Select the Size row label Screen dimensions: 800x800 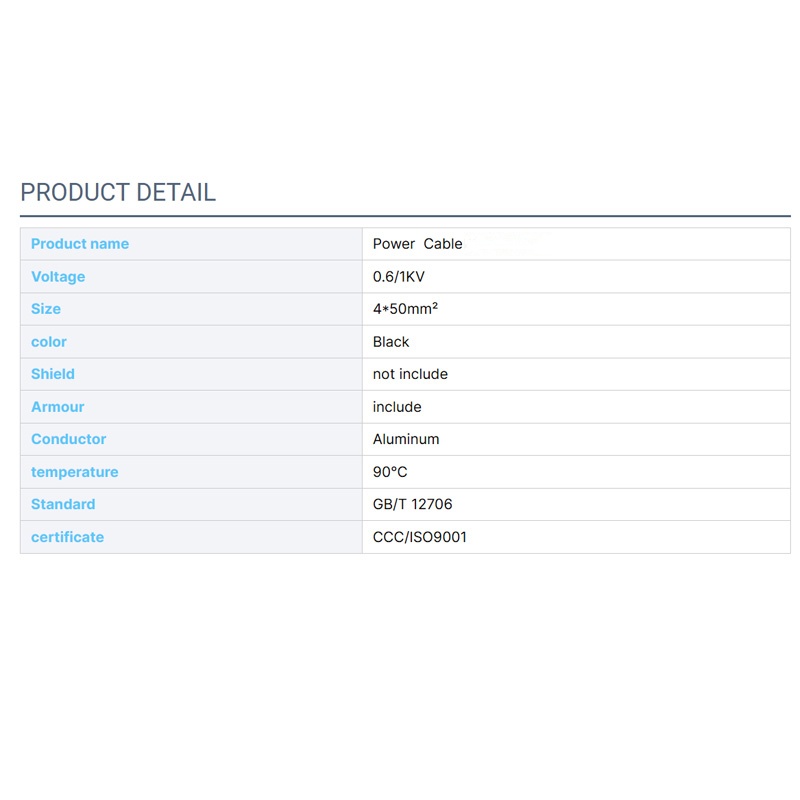(46, 309)
